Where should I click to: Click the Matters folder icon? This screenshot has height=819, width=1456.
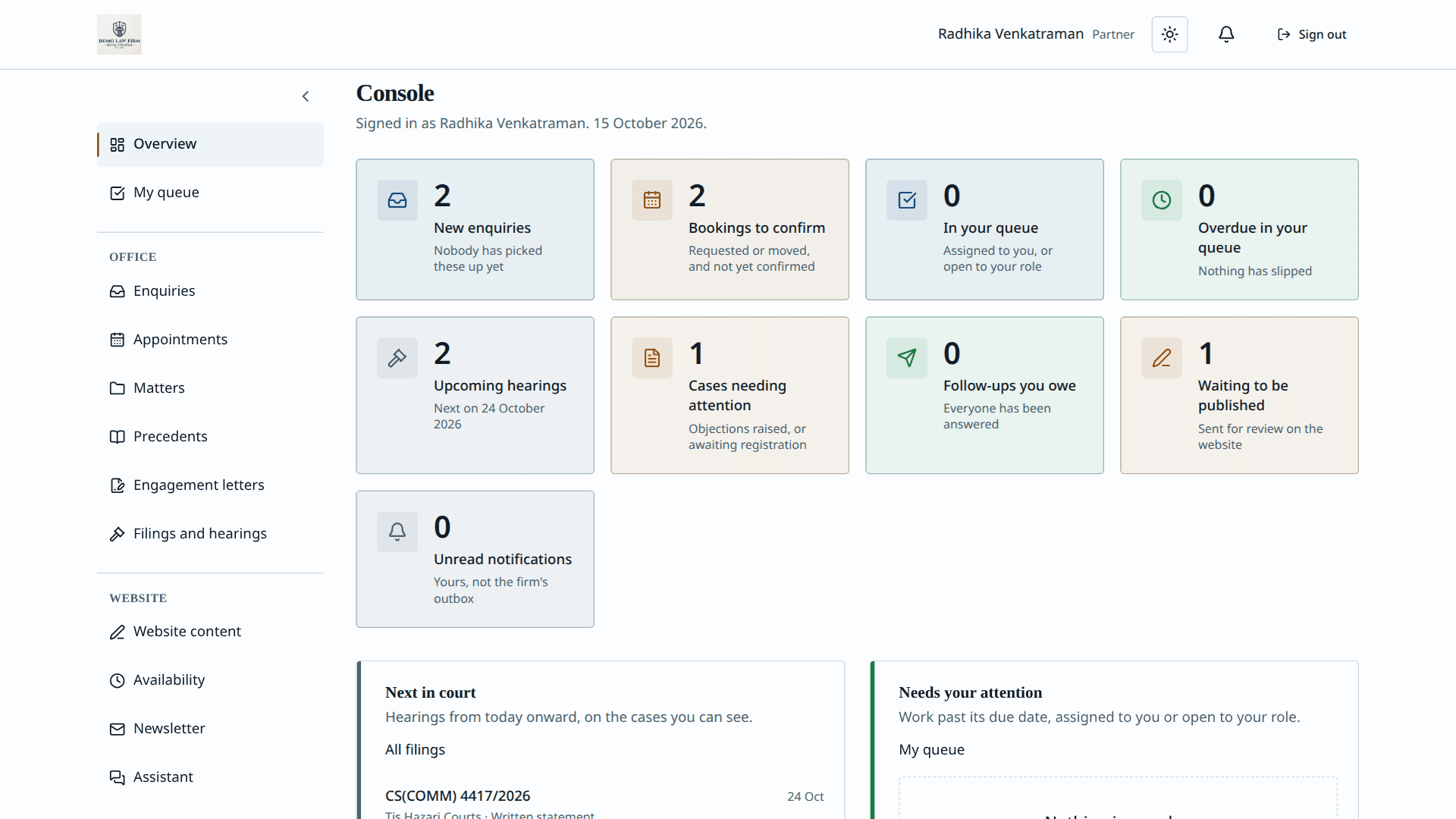[117, 388]
